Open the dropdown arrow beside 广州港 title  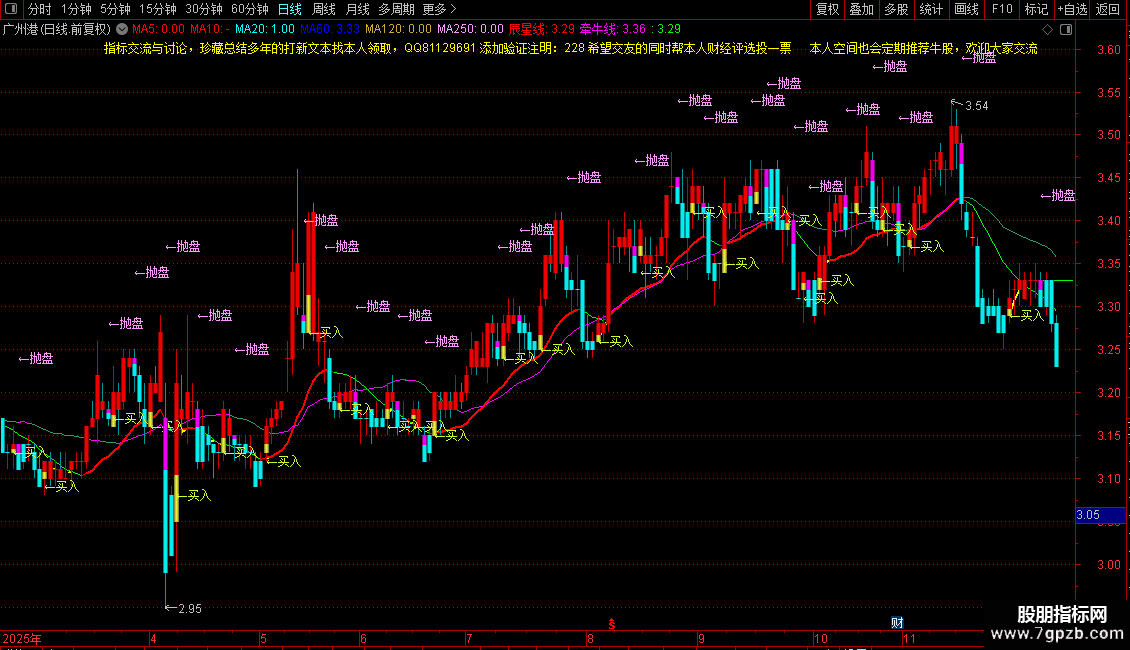pyautogui.click(x=122, y=29)
